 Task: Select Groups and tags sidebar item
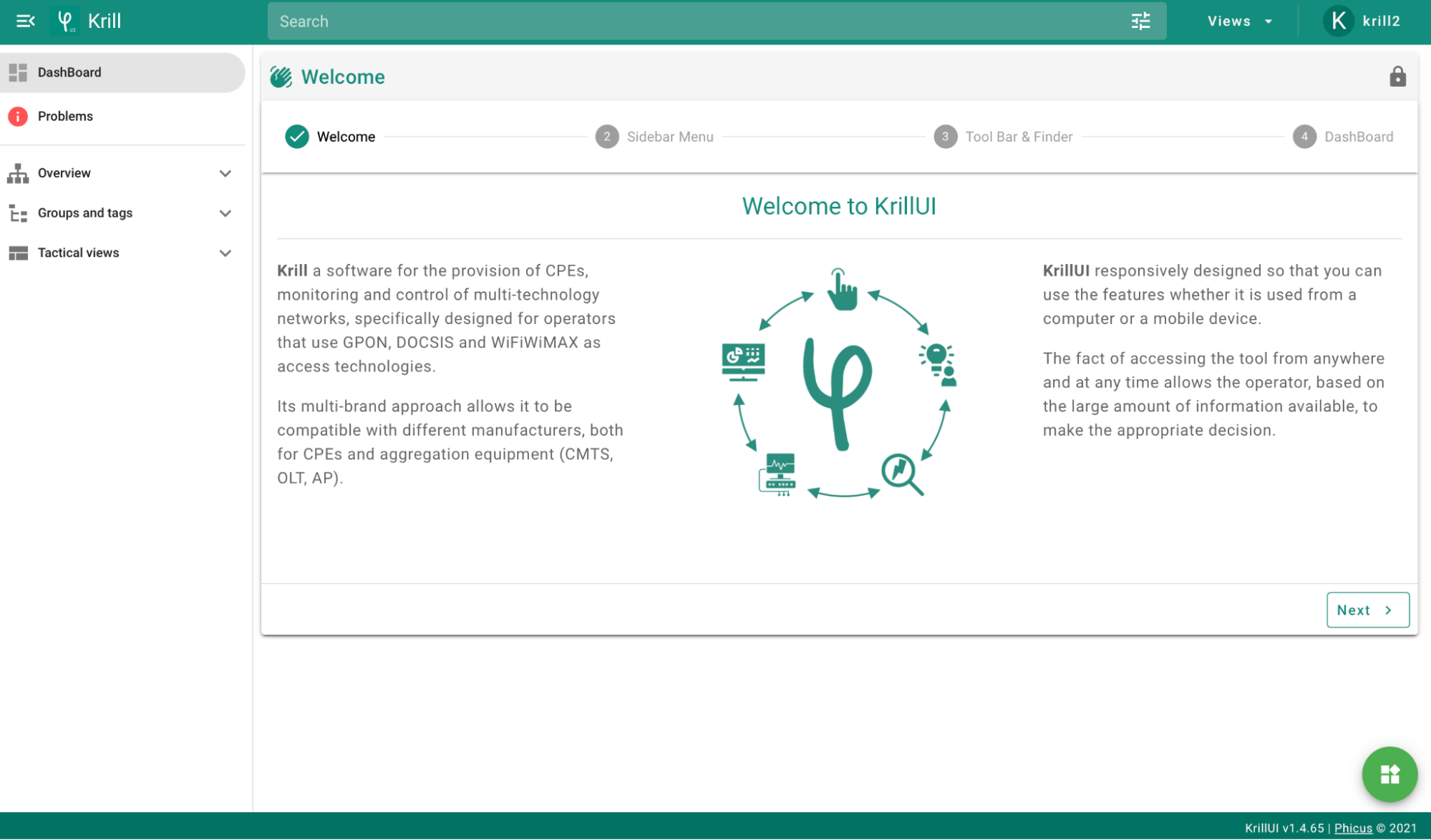[122, 213]
